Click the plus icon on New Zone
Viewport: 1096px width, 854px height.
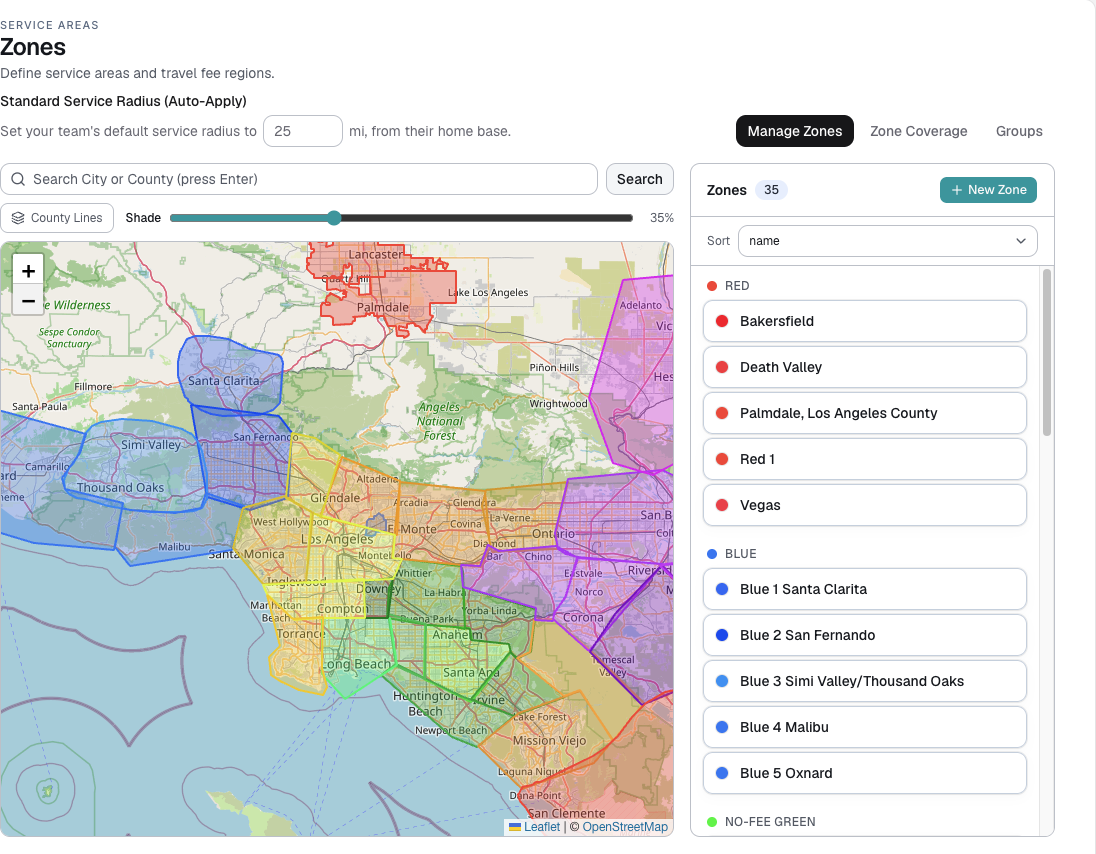pos(957,190)
